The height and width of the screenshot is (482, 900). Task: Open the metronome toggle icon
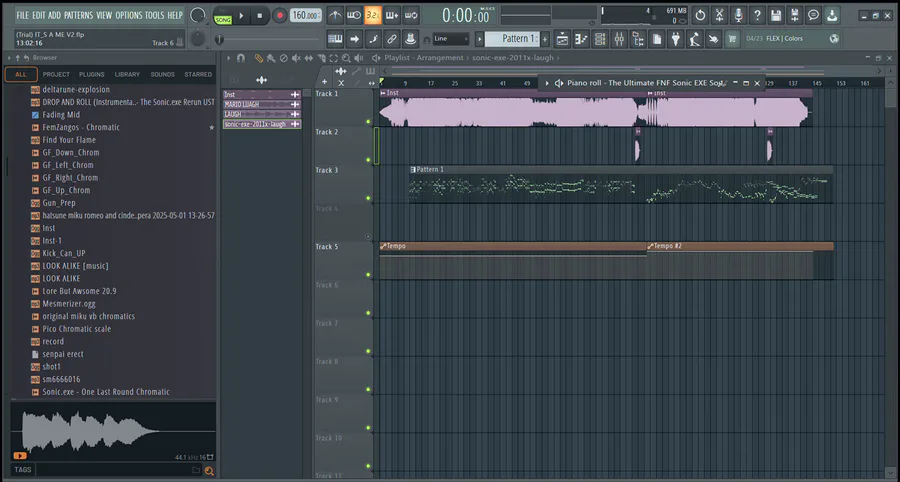[335, 15]
